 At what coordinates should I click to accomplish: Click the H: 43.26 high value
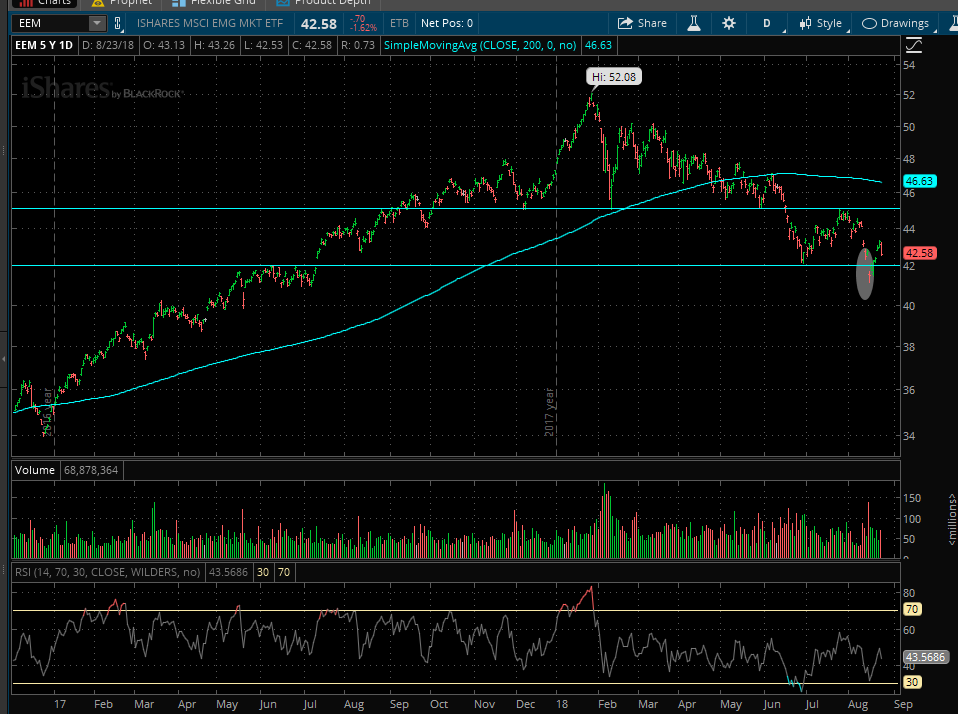[x=214, y=45]
